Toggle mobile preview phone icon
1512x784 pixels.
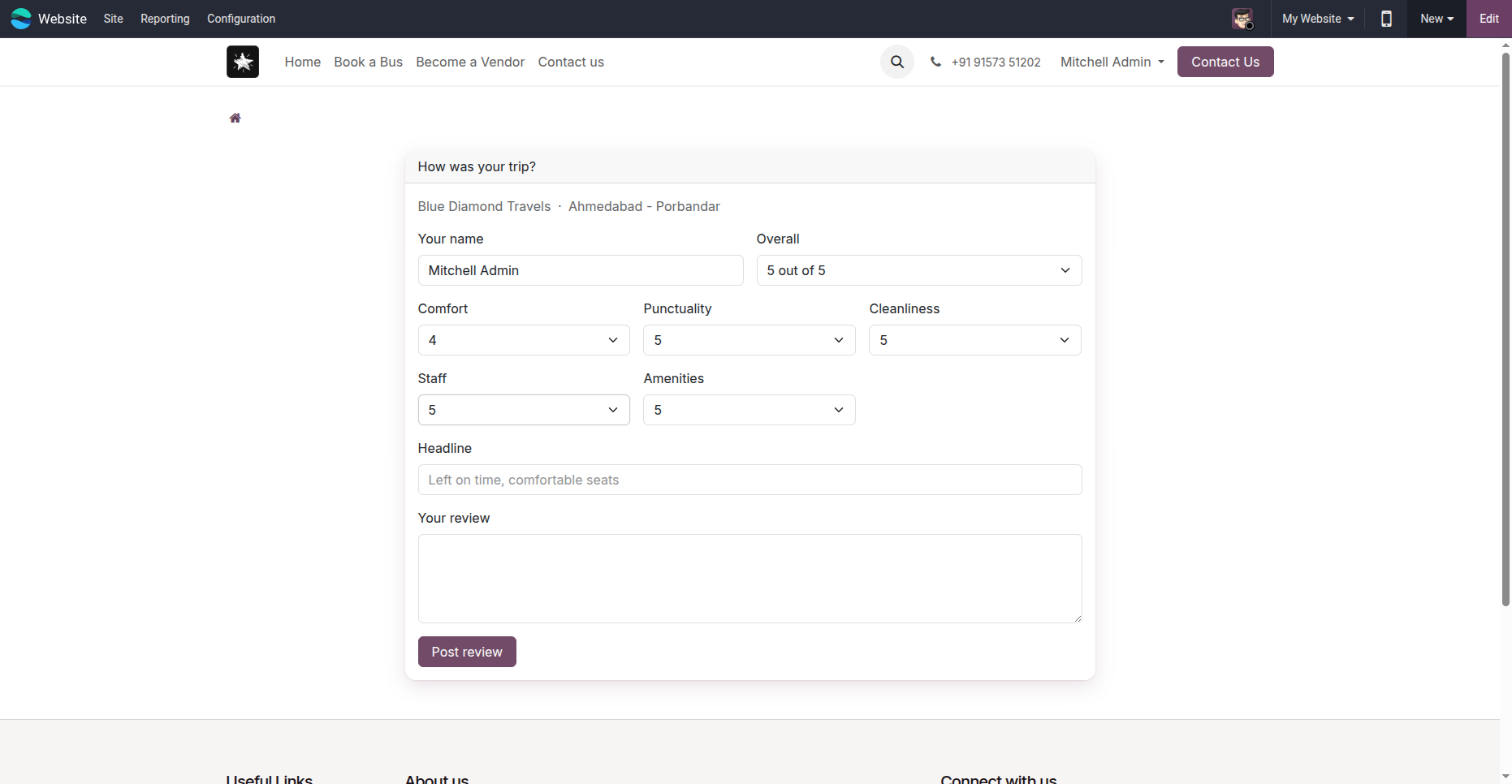tap(1387, 19)
